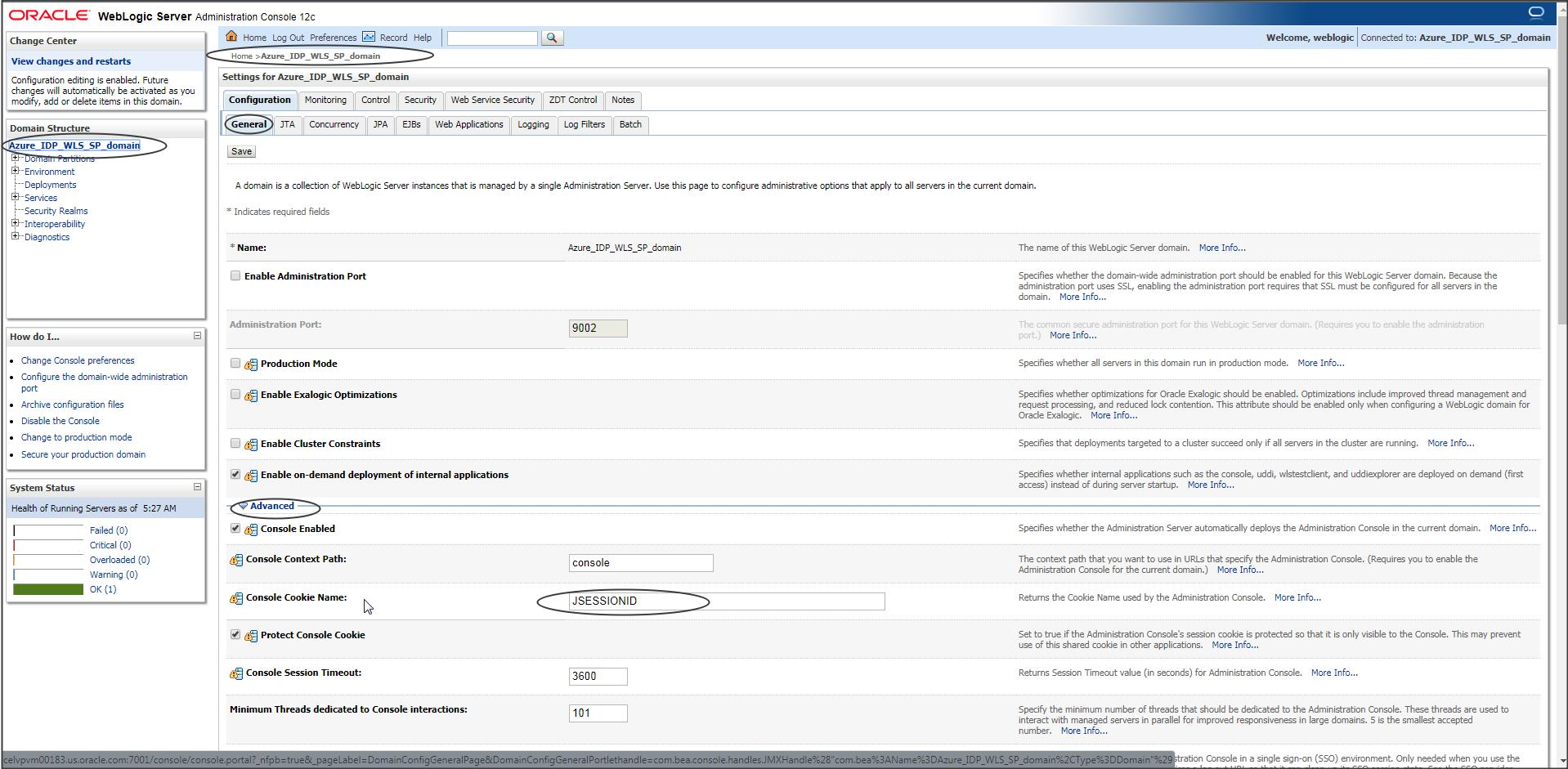Click the Oracle oval icon at top right

pos(1536,12)
